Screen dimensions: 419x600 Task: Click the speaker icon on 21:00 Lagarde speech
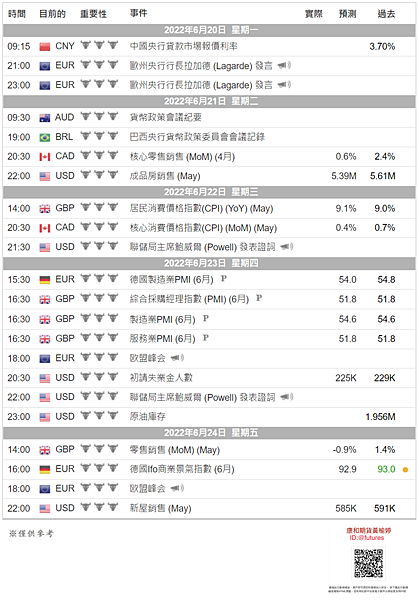pyautogui.click(x=284, y=65)
